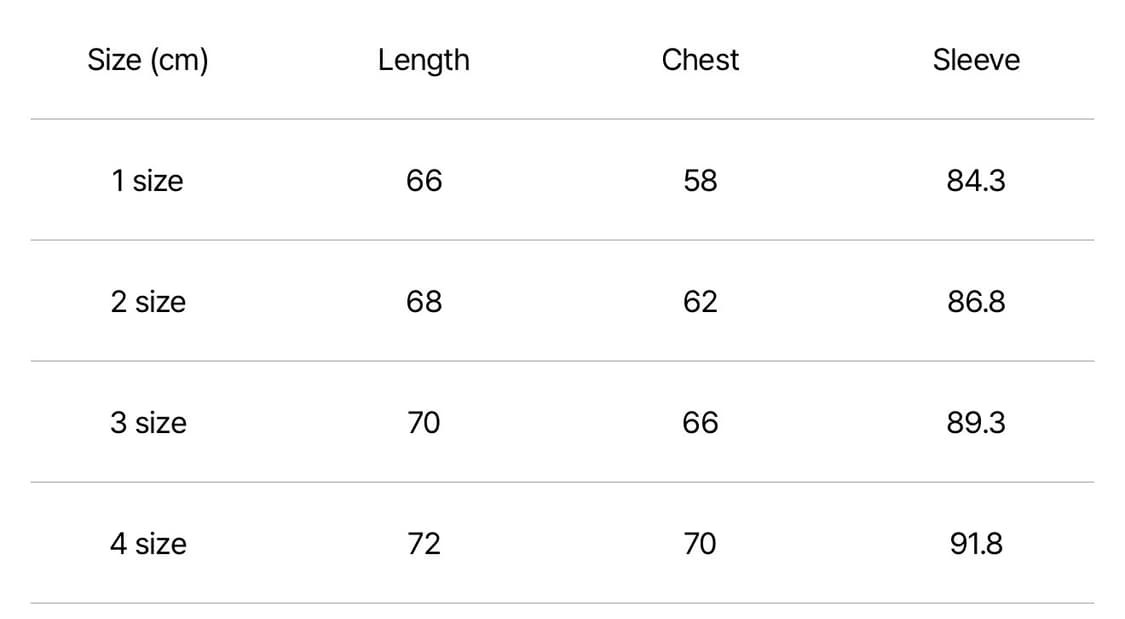Select the "Length" column header
The image size is (1125, 619).
click(423, 60)
